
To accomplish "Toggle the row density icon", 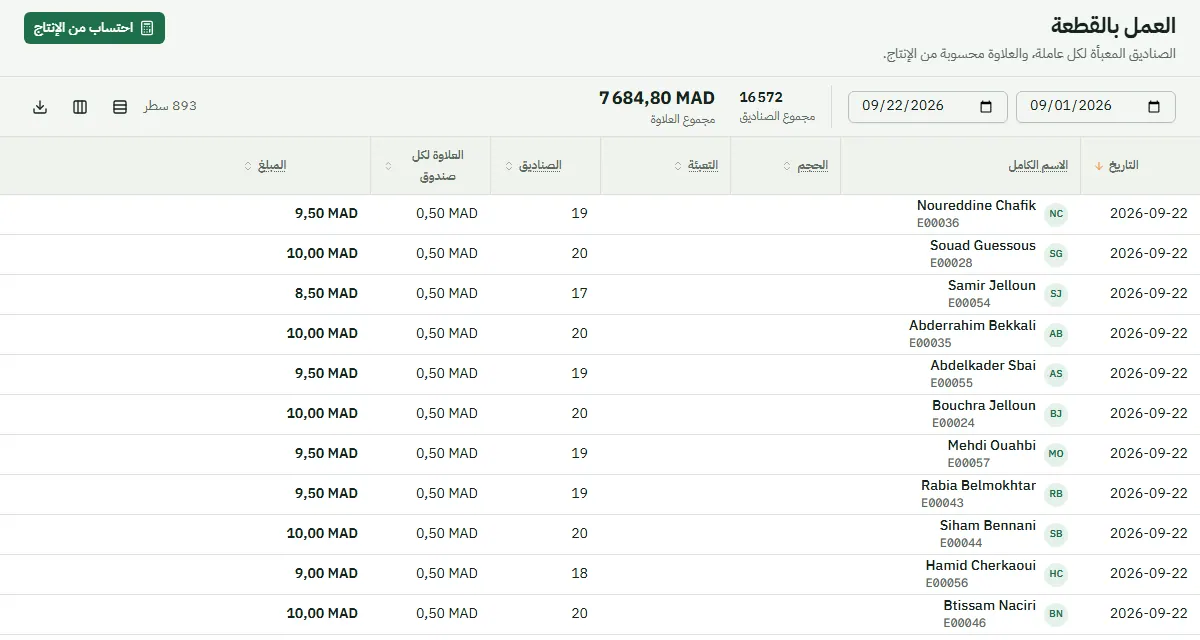I will click(x=120, y=107).
